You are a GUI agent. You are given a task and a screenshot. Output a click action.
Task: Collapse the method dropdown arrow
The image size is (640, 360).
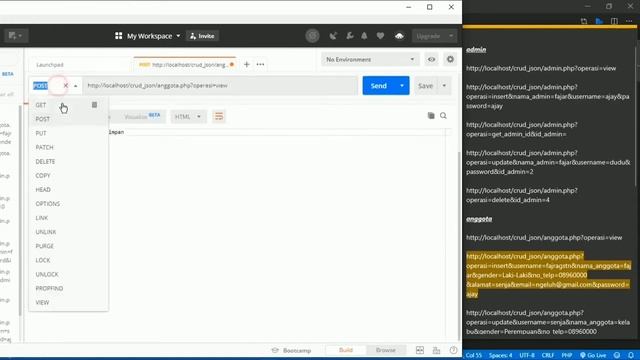[x=76, y=86]
